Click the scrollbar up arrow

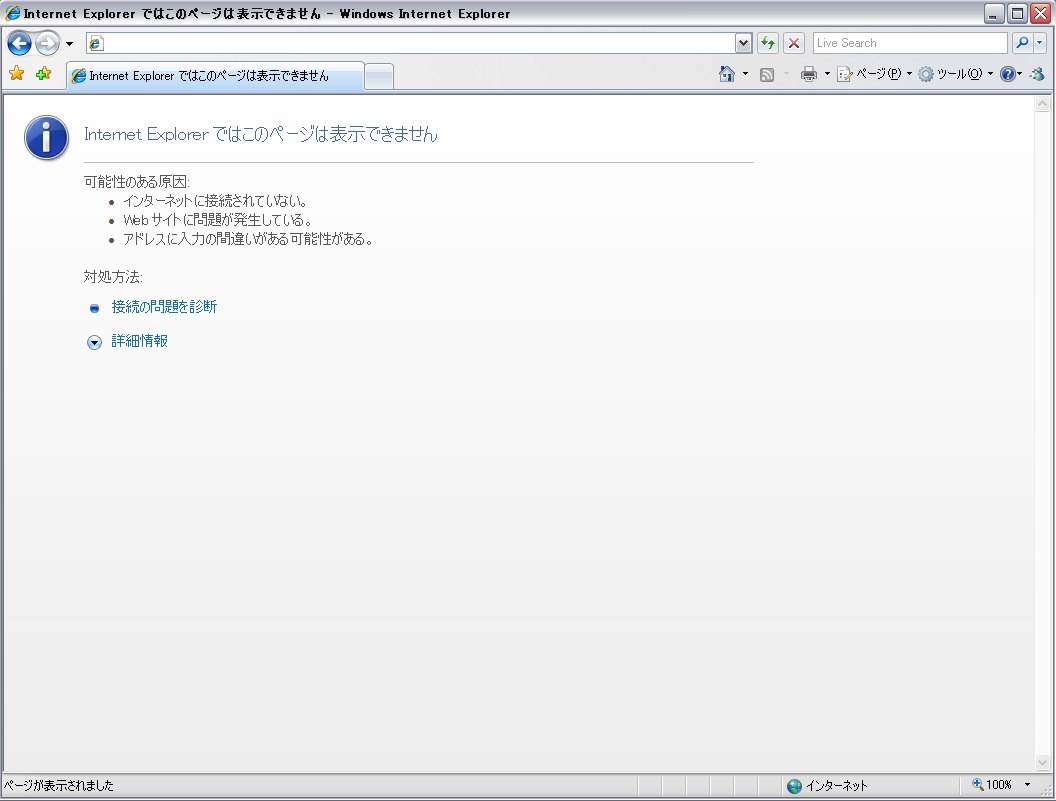click(1042, 104)
